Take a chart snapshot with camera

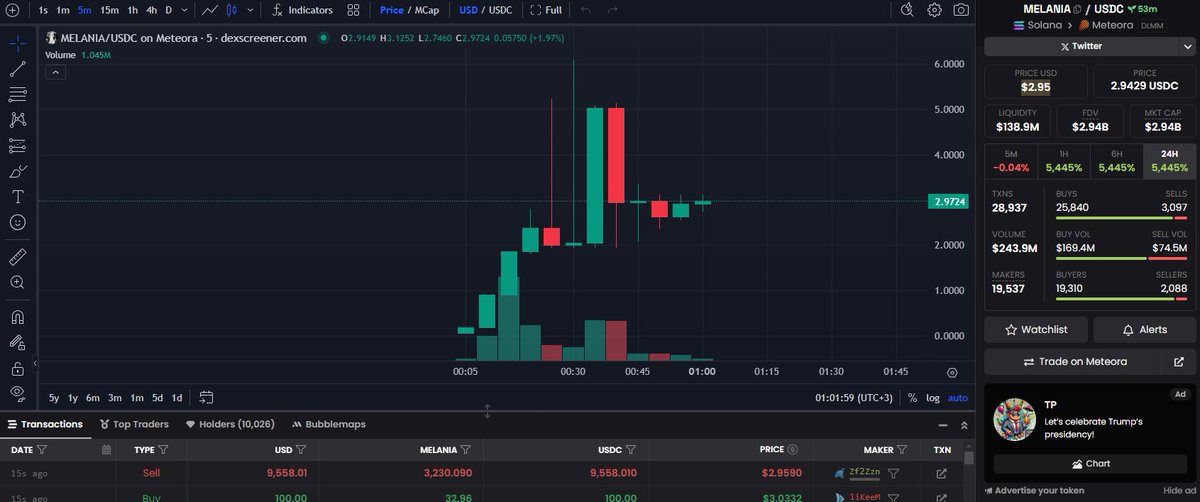coord(961,10)
